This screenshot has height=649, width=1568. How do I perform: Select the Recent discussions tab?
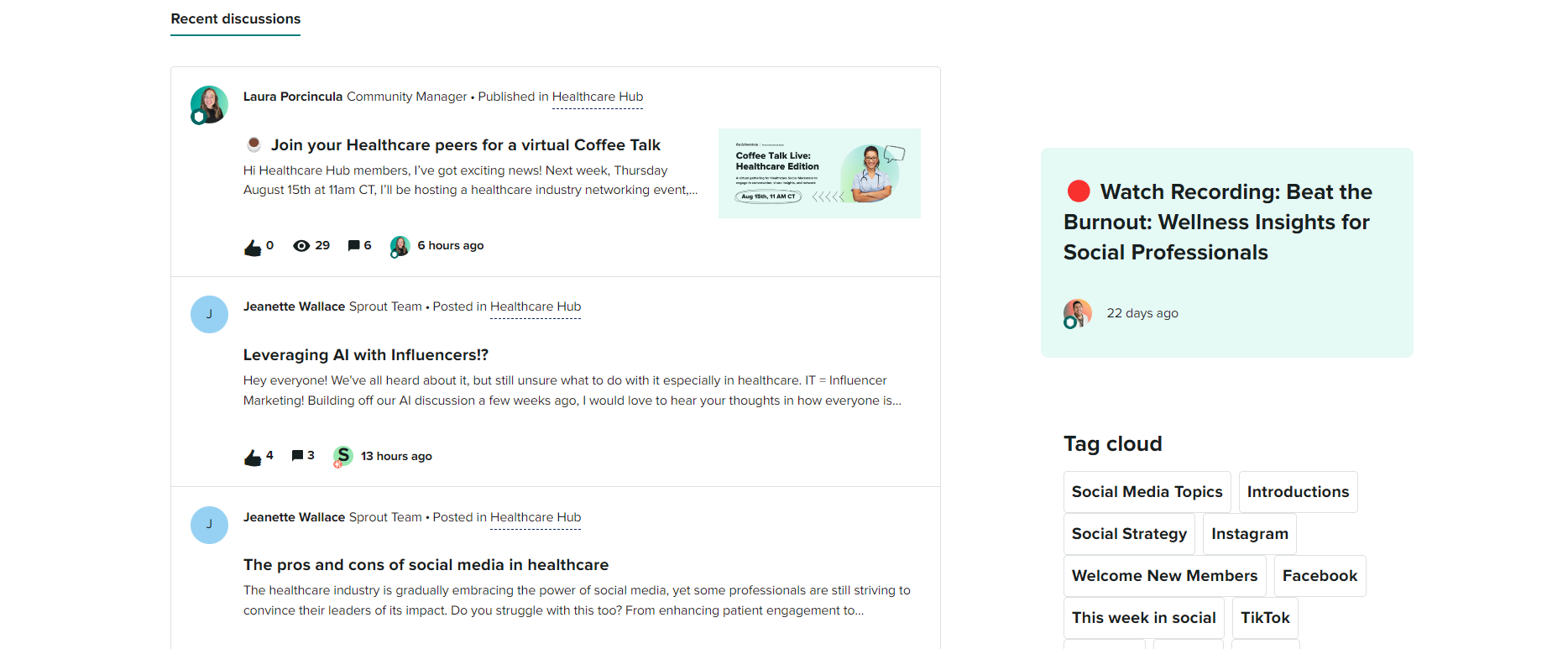pos(236,19)
